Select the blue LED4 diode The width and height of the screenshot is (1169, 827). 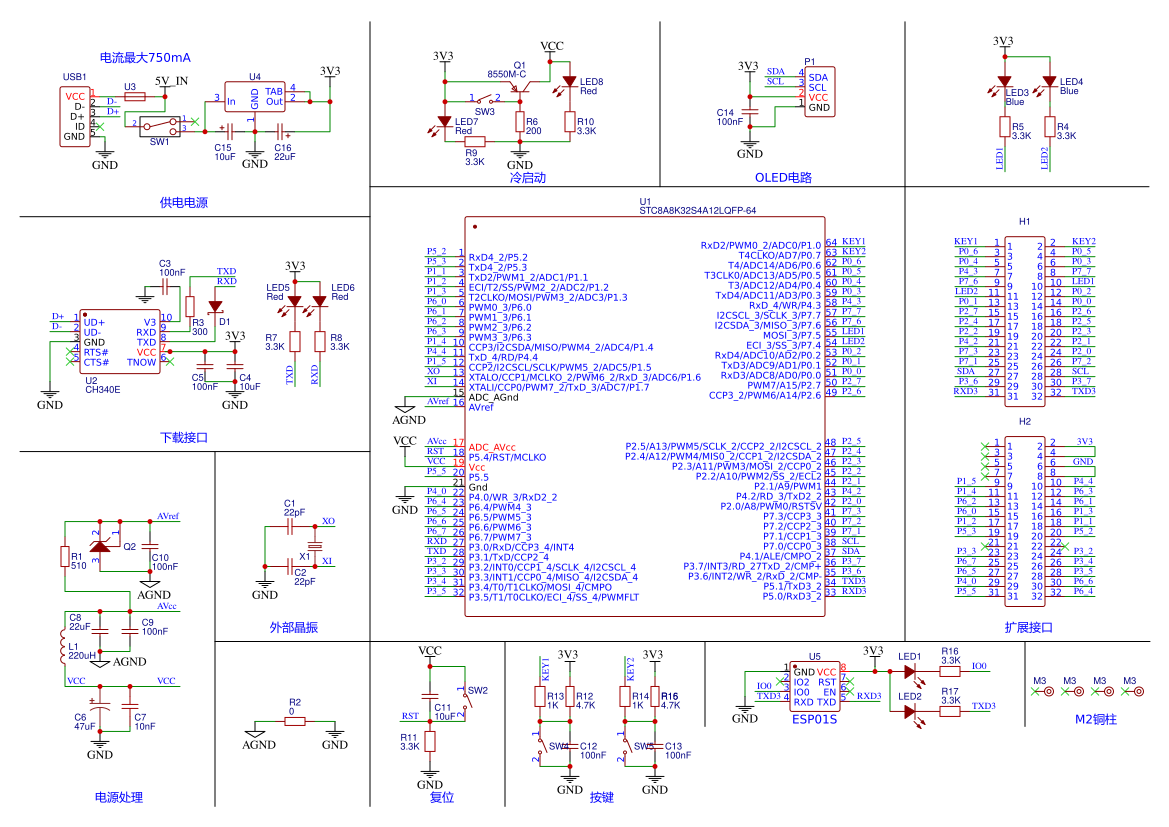[x=1050, y=81]
